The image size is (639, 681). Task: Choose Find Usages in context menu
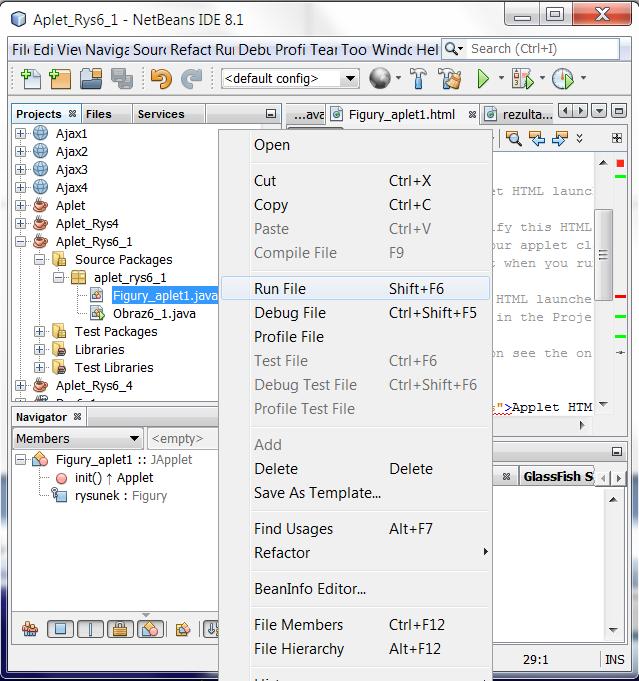click(x=355, y=529)
